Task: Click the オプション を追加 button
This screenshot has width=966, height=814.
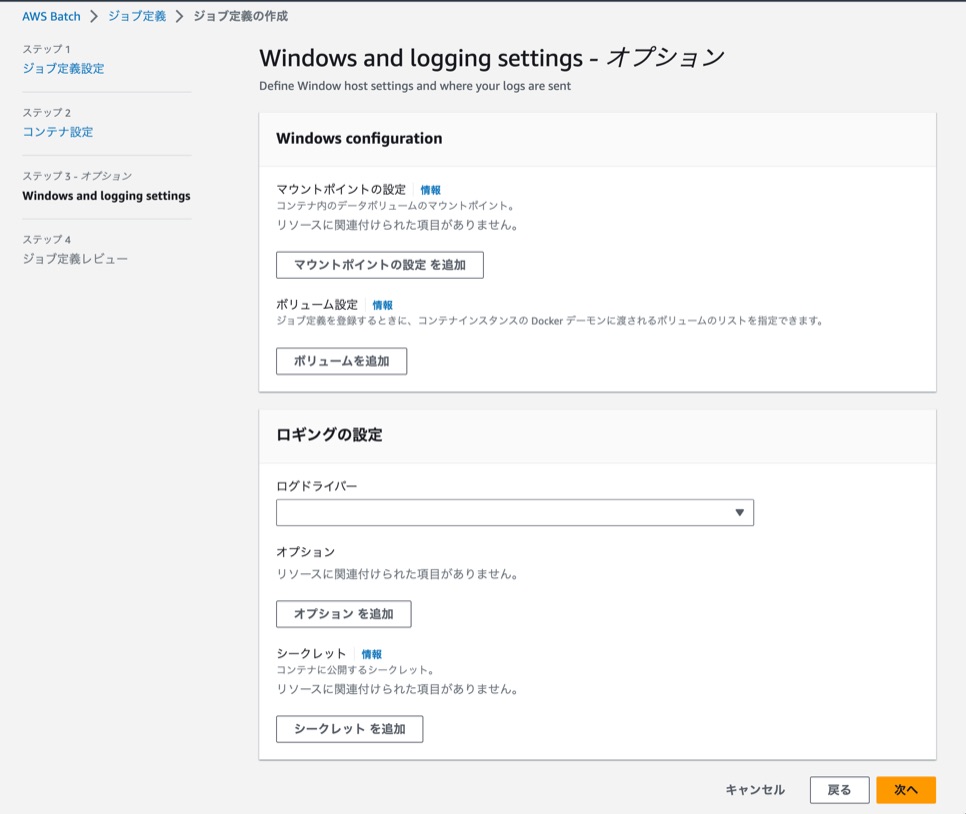Action: pyautogui.click(x=342, y=614)
